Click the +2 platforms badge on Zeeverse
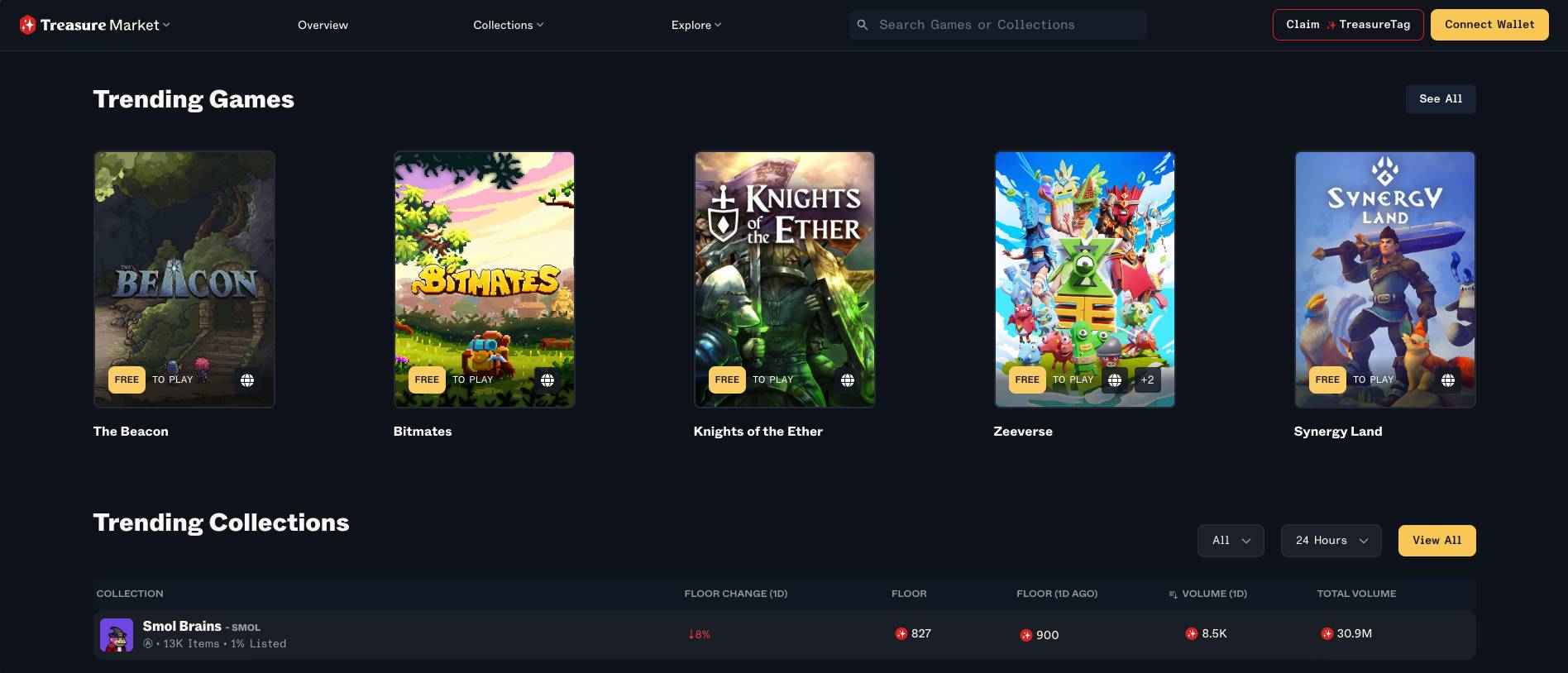 (x=1147, y=380)
